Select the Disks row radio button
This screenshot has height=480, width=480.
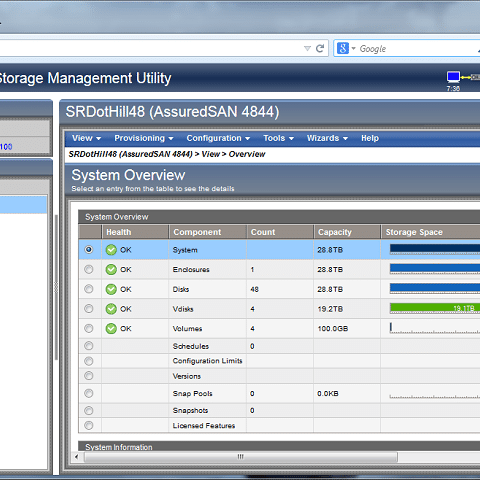[x=89, y=289]
